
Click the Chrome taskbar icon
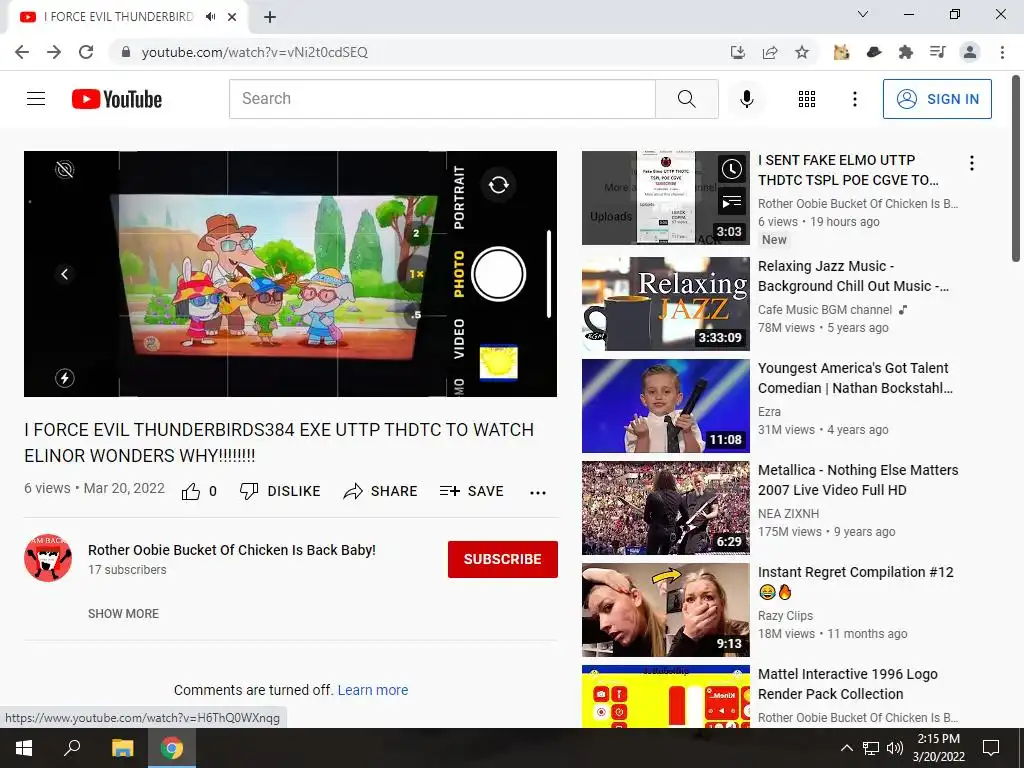click(172, 748)
